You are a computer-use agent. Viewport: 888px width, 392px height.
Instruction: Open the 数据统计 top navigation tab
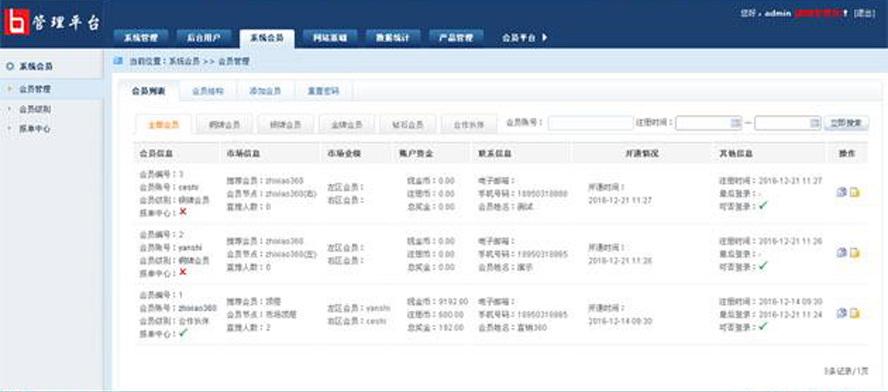click(x=392, y=38)
